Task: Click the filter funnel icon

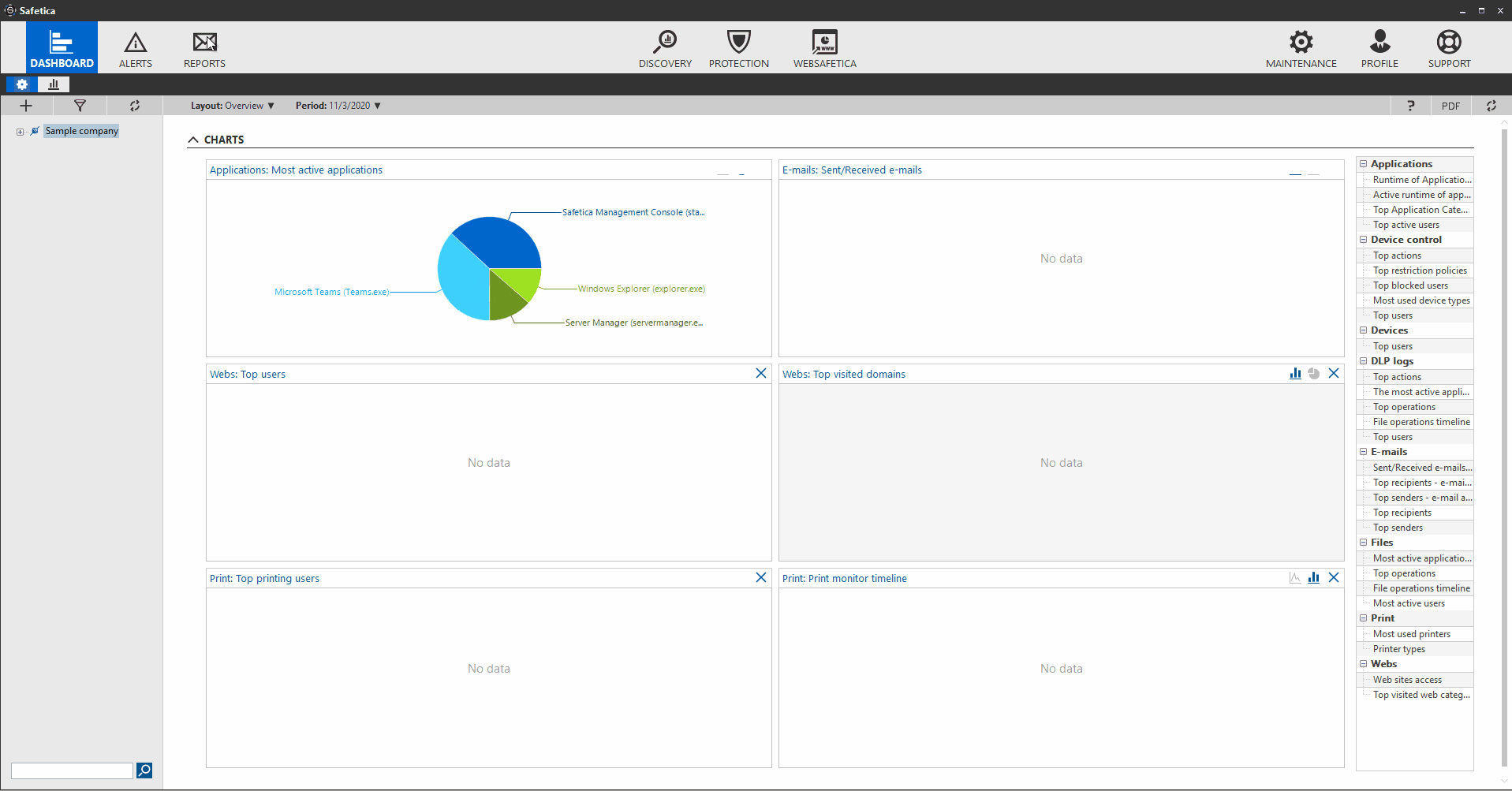Action: pos(80,106)
